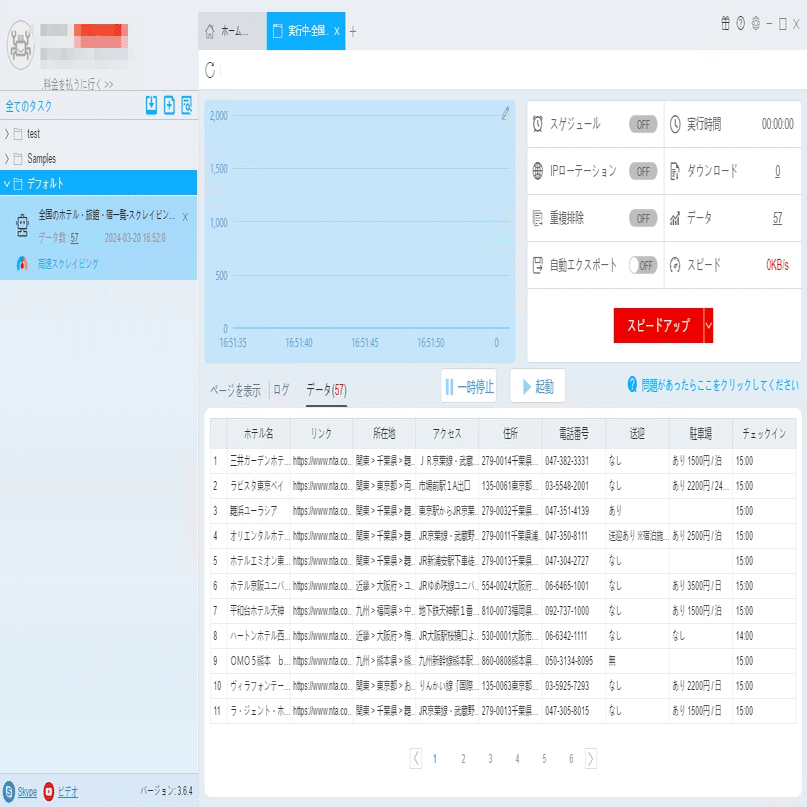
Task: Switch to the ホーム tab
Action: (232, 31)
